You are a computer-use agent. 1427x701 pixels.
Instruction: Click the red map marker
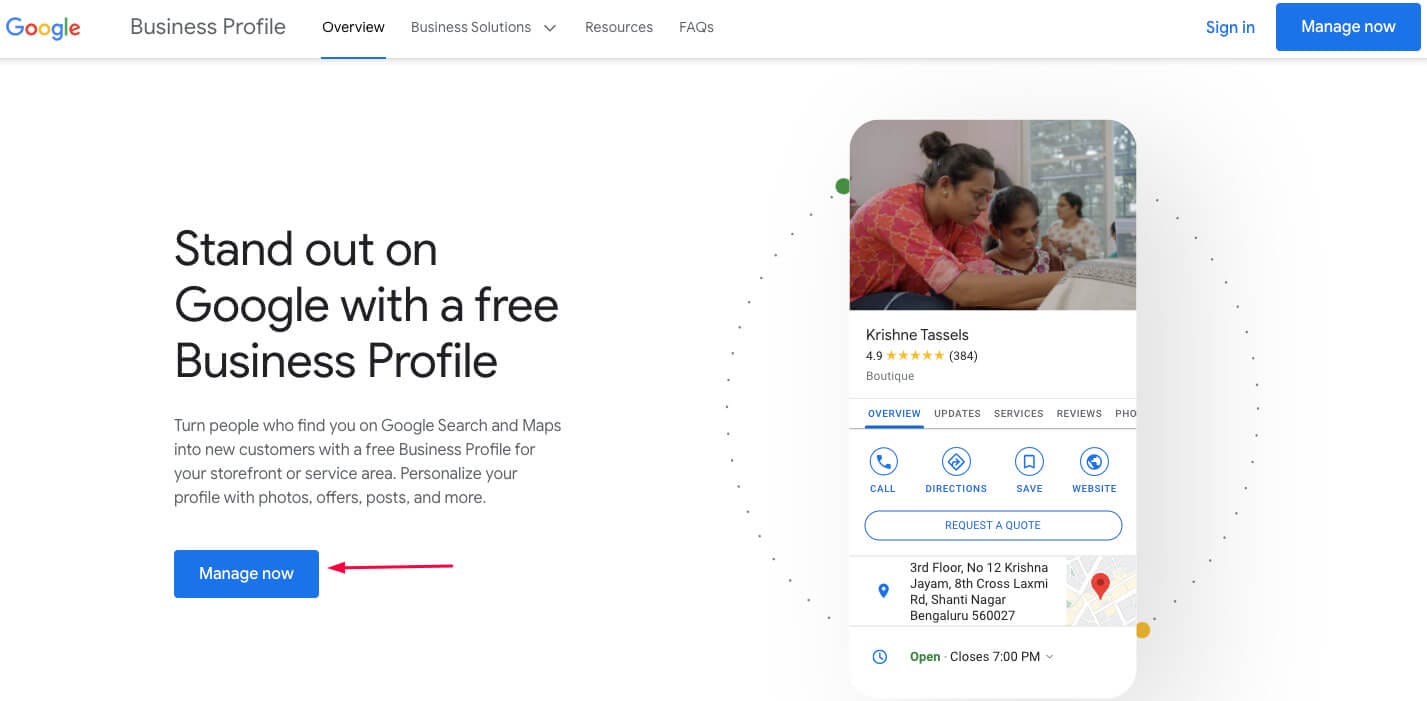tap(1100, 586)
